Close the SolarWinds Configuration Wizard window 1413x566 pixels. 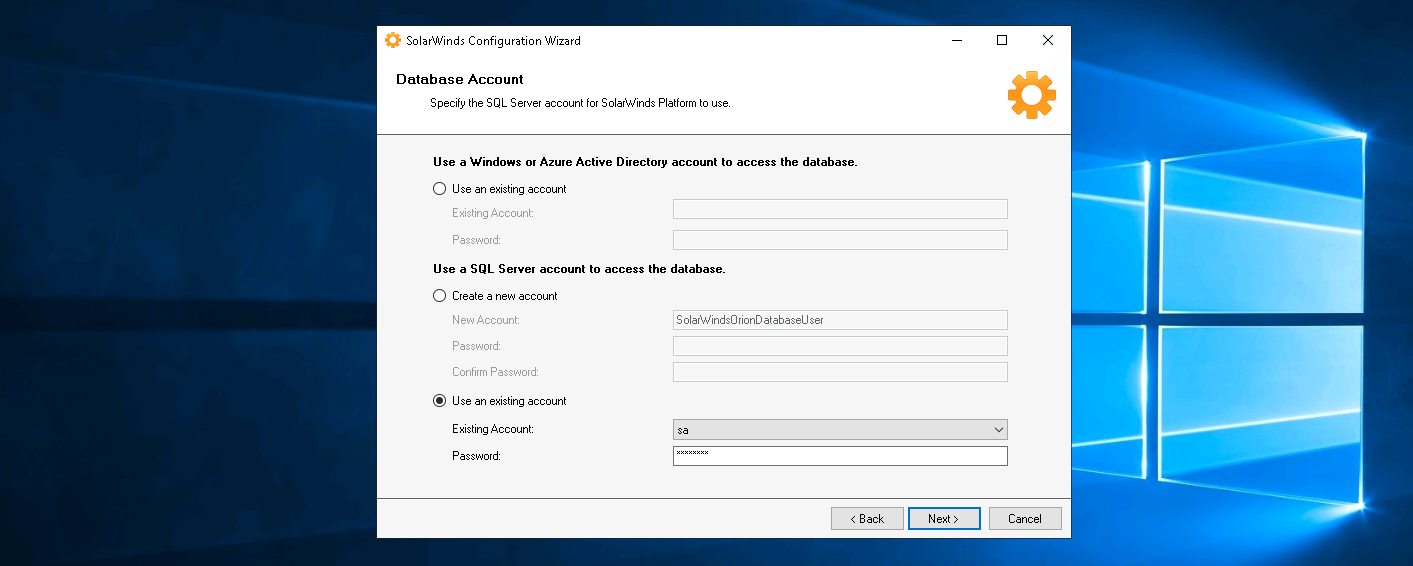tap(1047, 41)
